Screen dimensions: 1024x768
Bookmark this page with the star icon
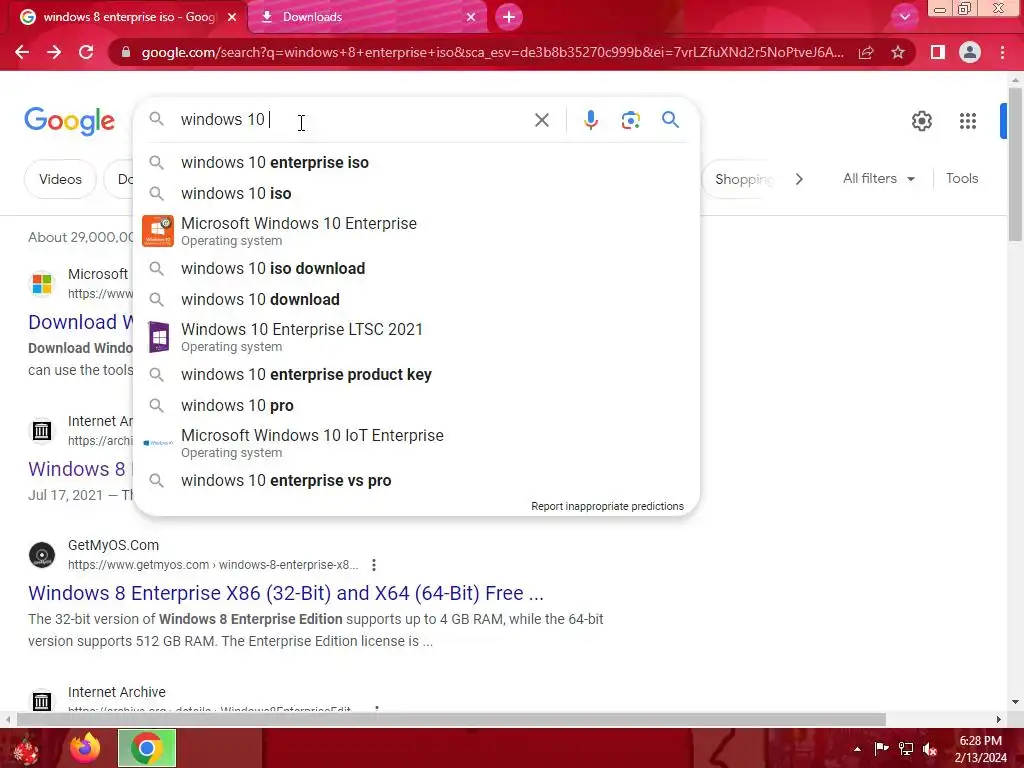tap(898, 52)
